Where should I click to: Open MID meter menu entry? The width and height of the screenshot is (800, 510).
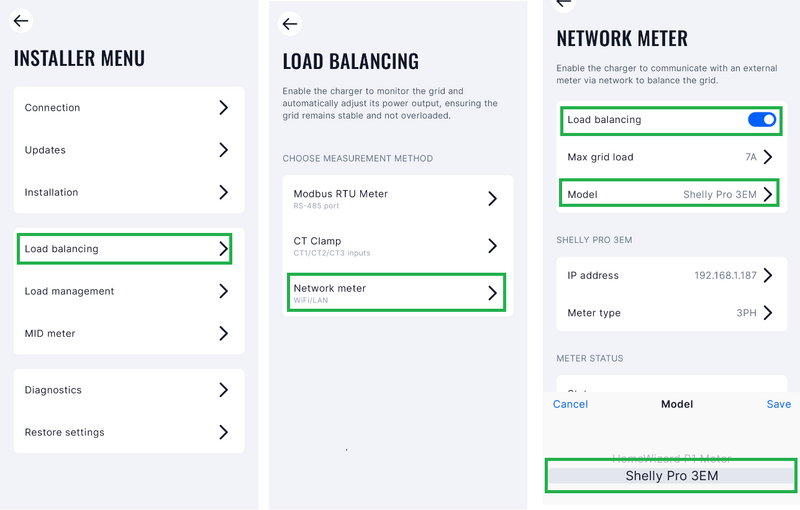[125, 333]
